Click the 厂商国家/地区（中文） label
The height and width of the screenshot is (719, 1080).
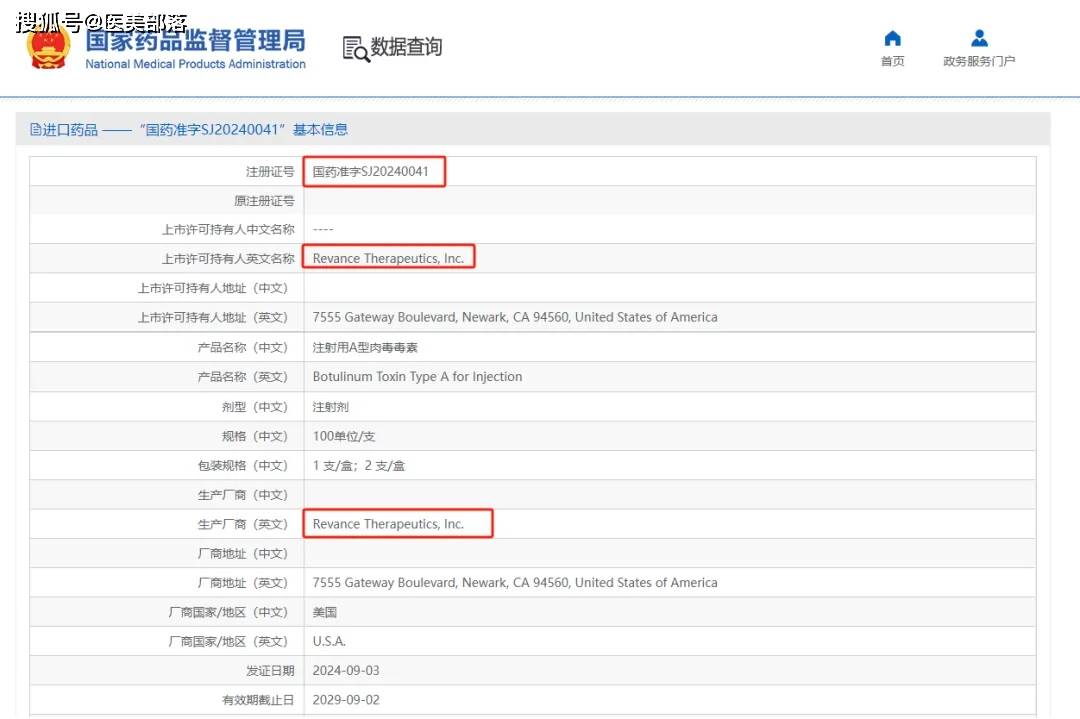(x=228, y=612)
